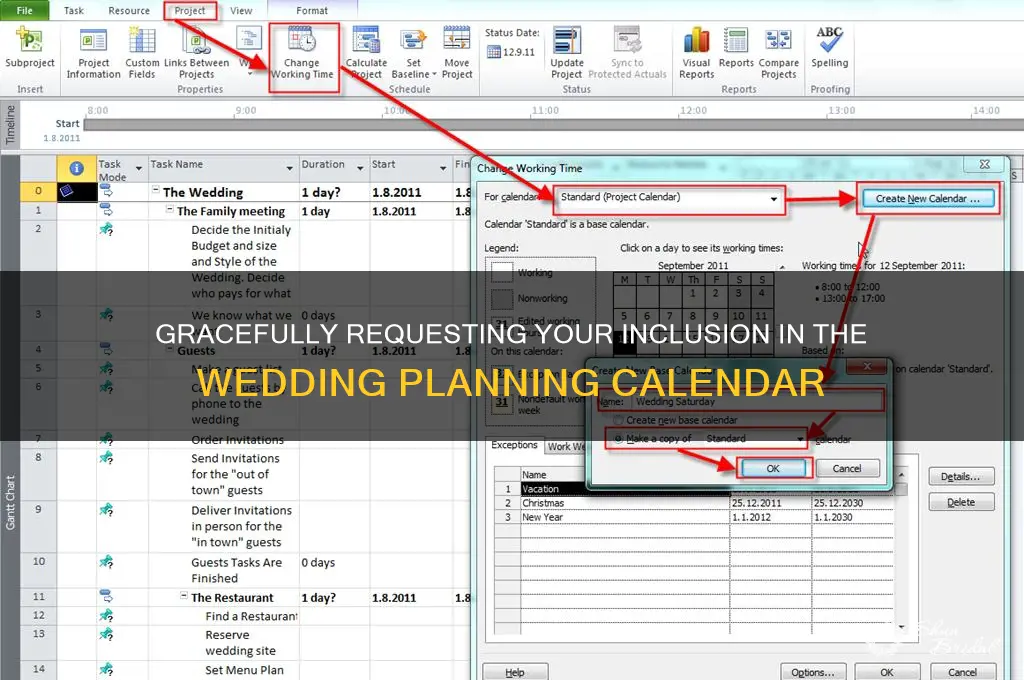Select the New Year exception row

[x=694, y=517]
